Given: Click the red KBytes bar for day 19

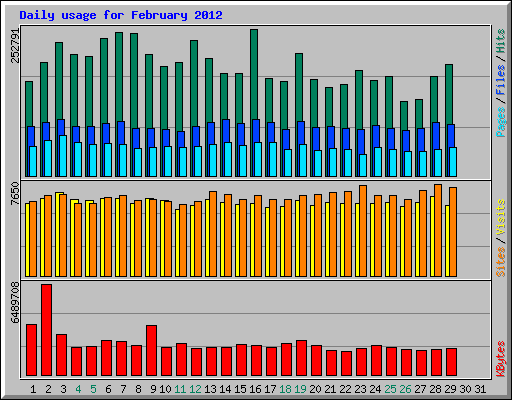Looking at the screenshot, I should 302,358.
